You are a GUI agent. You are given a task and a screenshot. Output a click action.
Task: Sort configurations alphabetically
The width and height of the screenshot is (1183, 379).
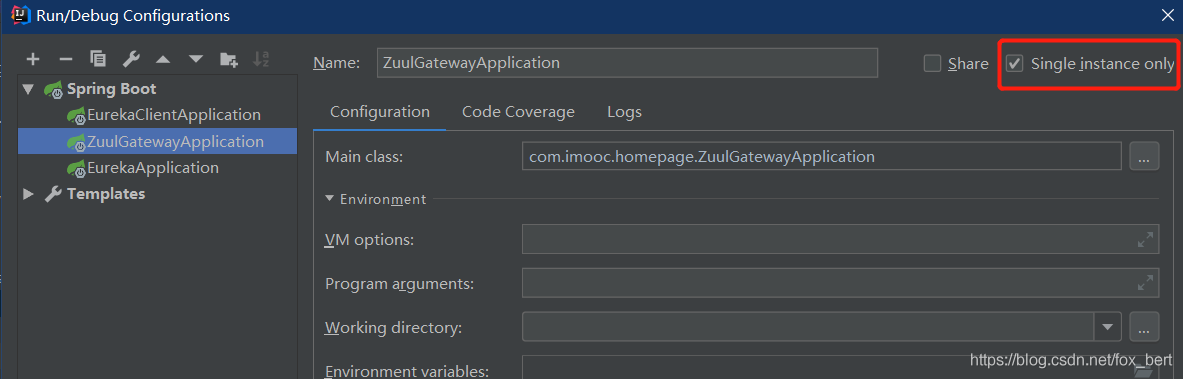261,59
